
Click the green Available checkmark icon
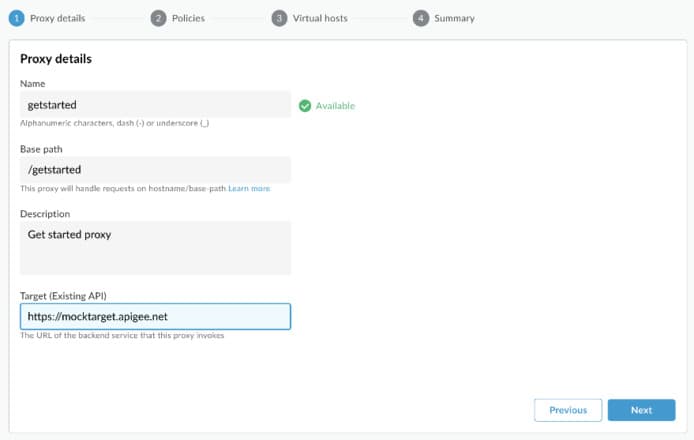(x=305, y=106)
